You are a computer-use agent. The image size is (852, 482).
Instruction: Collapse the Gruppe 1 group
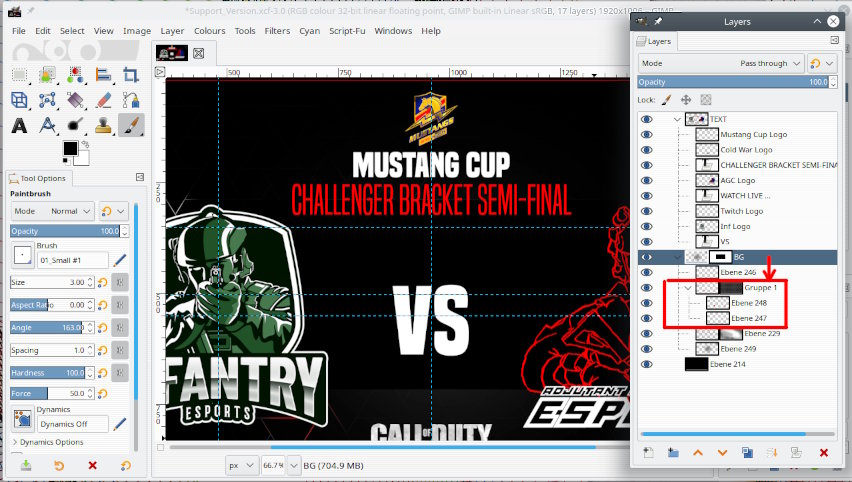tap(688, 287)
